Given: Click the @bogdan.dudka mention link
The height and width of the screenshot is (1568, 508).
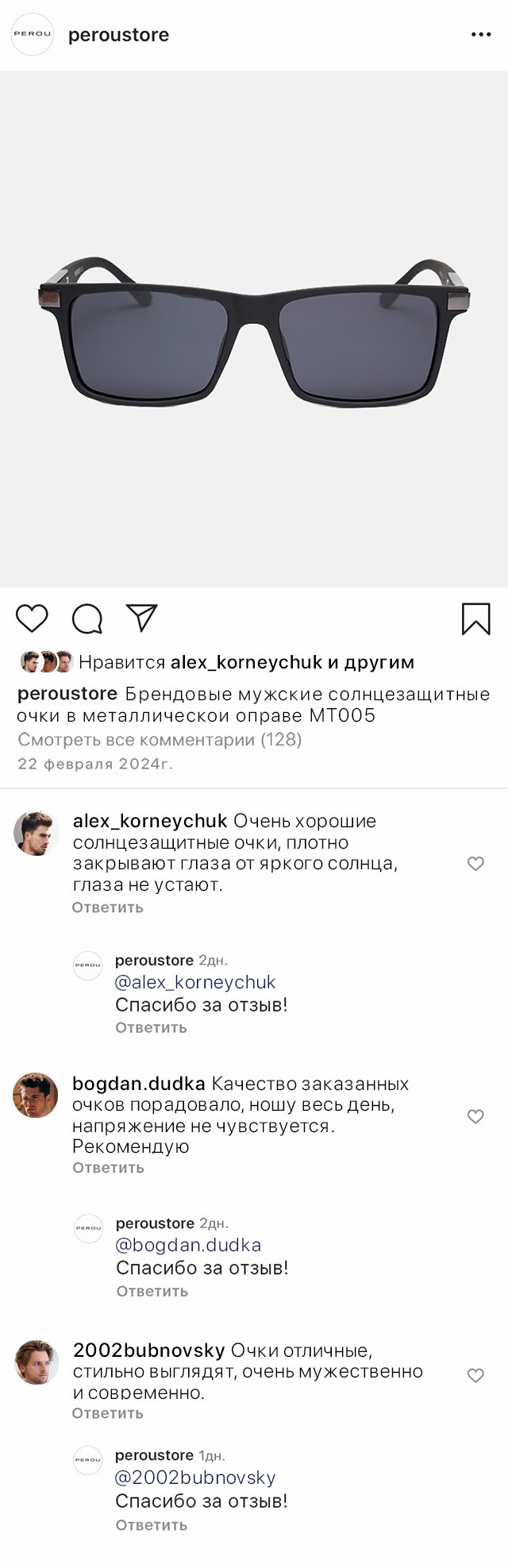Looking at the screenshot, I should [x=188, y=1245].
